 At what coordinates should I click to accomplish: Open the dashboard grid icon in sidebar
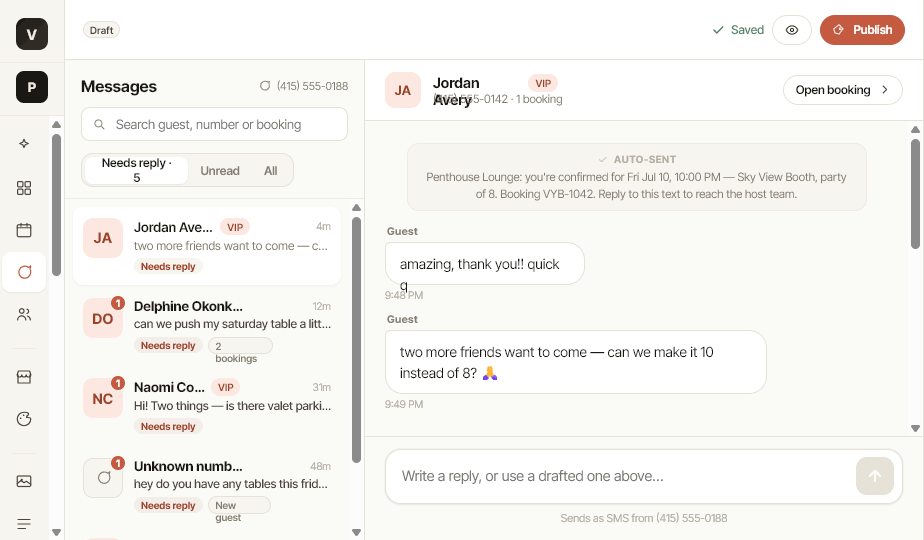[x=24, y=188]
